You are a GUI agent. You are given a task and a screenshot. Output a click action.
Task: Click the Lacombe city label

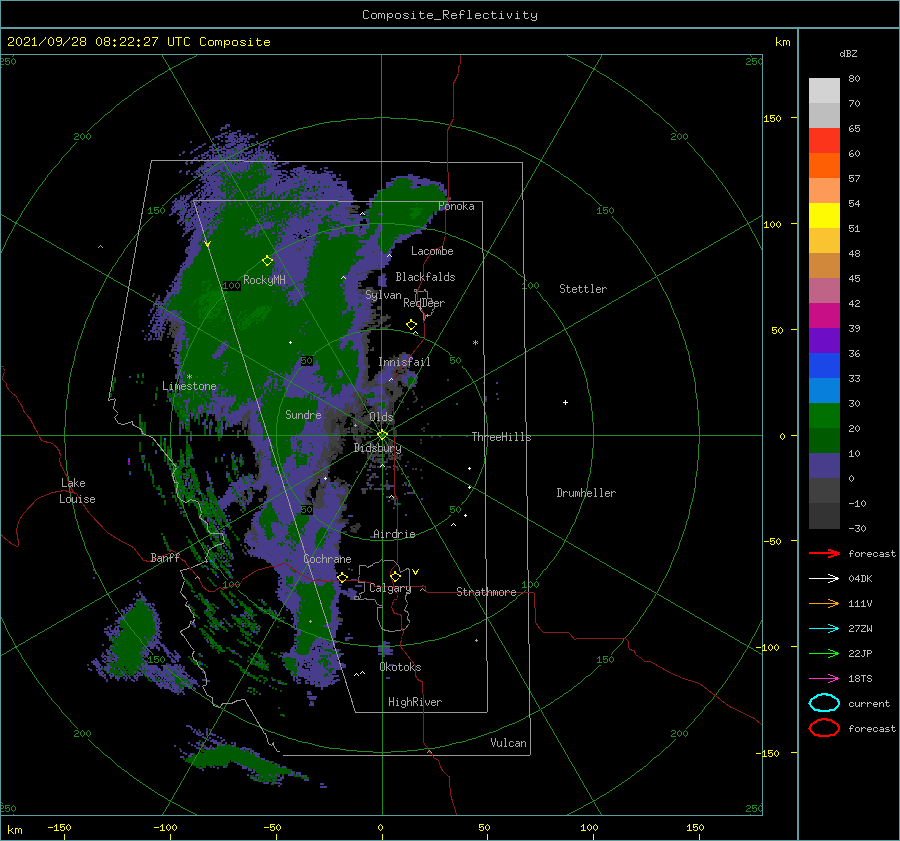[x=432, y=251]
